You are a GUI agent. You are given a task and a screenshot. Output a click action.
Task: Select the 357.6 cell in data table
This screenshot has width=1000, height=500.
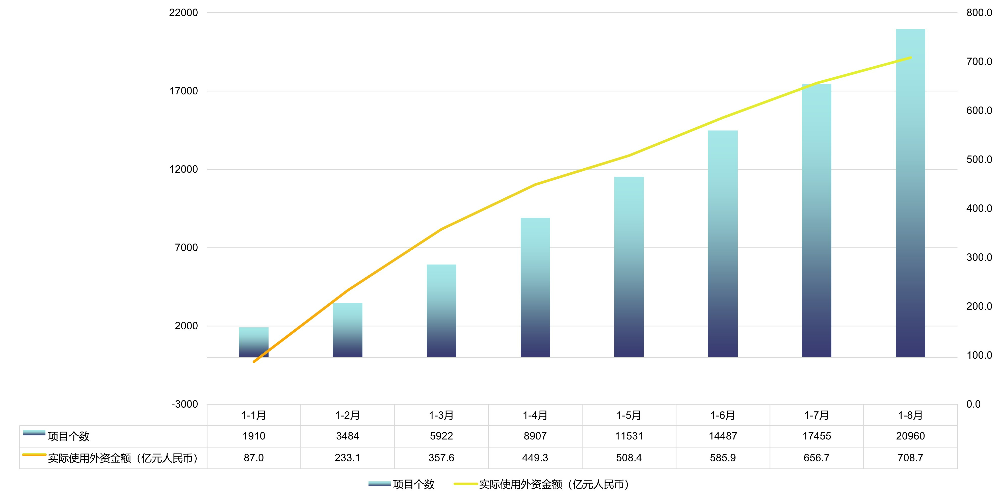click(x=441, y=457)
